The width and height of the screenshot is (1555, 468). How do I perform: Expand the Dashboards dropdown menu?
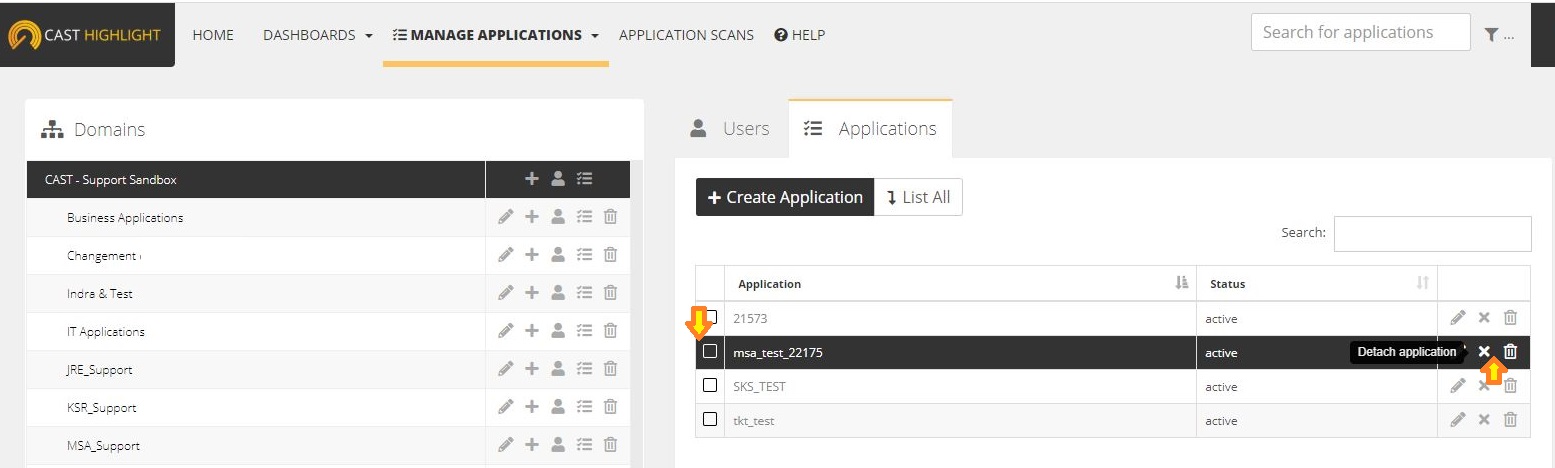[x=318, y=35]
